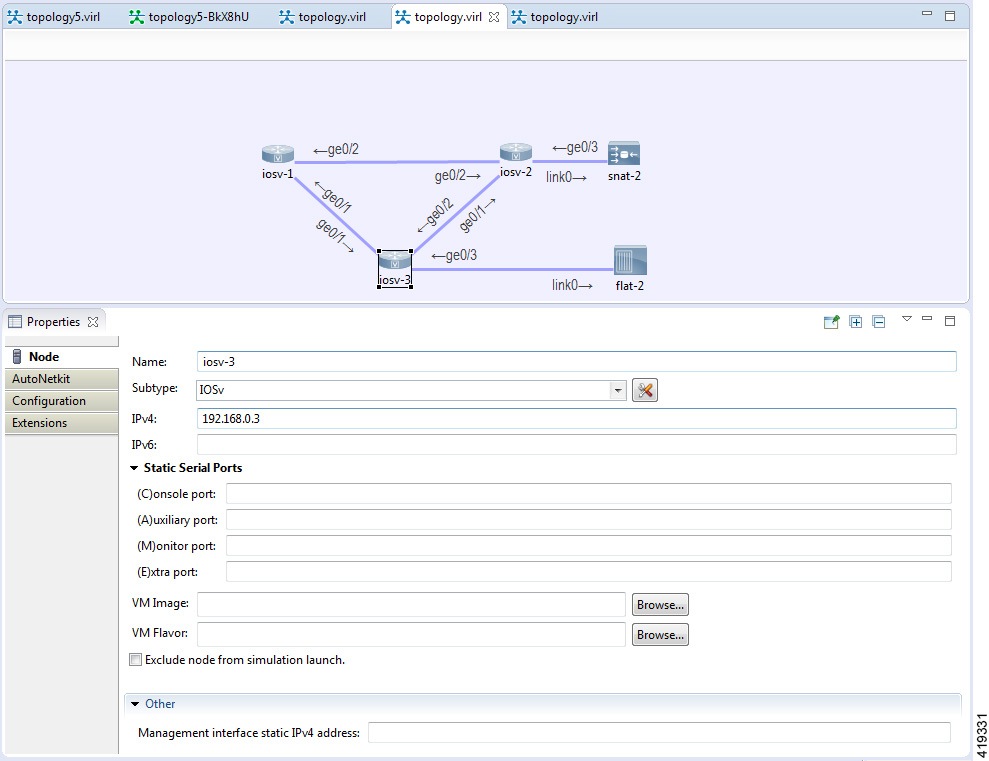Click the snat-2 node icon

[623, 155]
